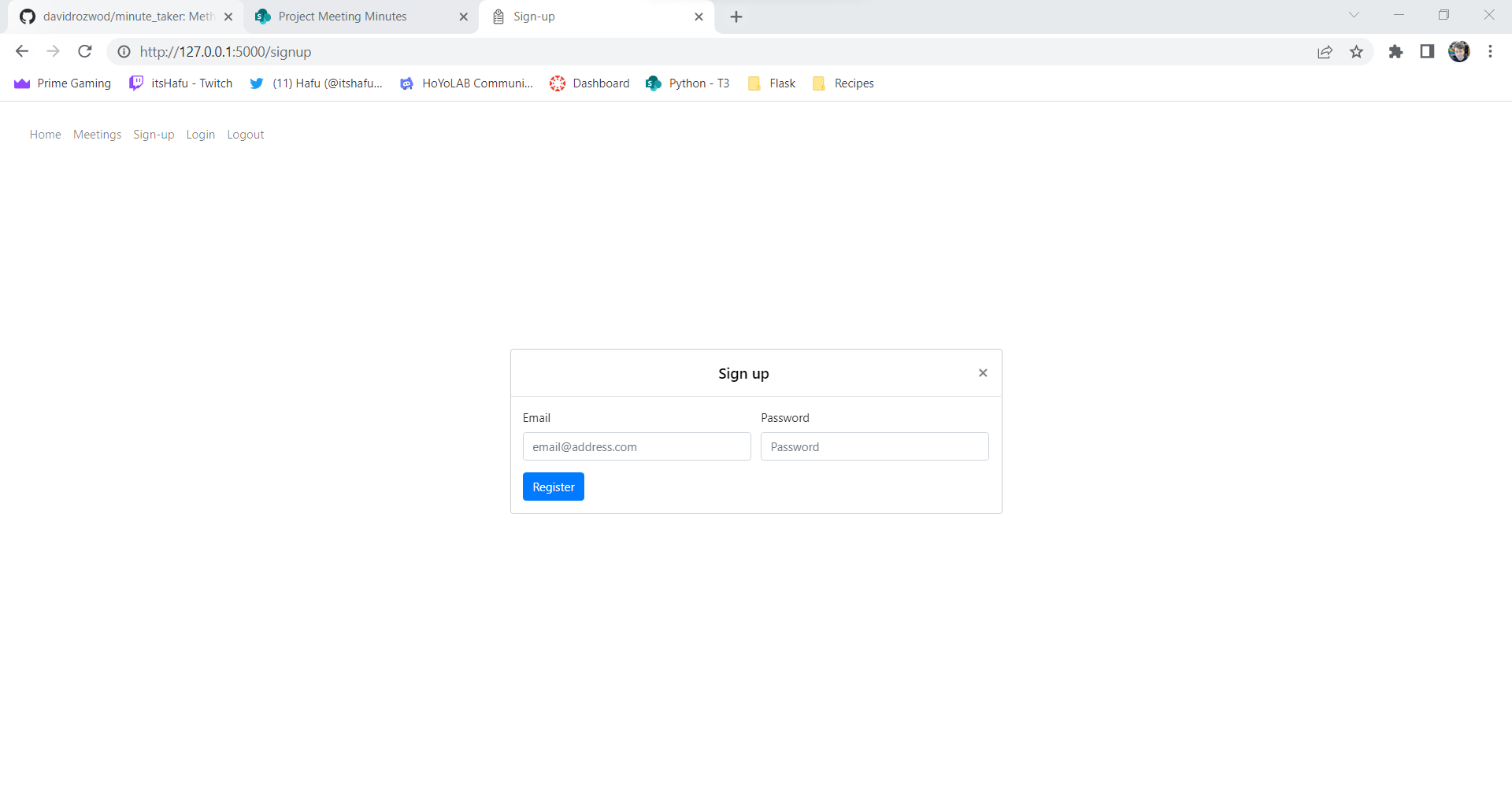Open HoYoLAB Community bookmark
This screenshot has height=803, width=1512.
click(466, 83)
